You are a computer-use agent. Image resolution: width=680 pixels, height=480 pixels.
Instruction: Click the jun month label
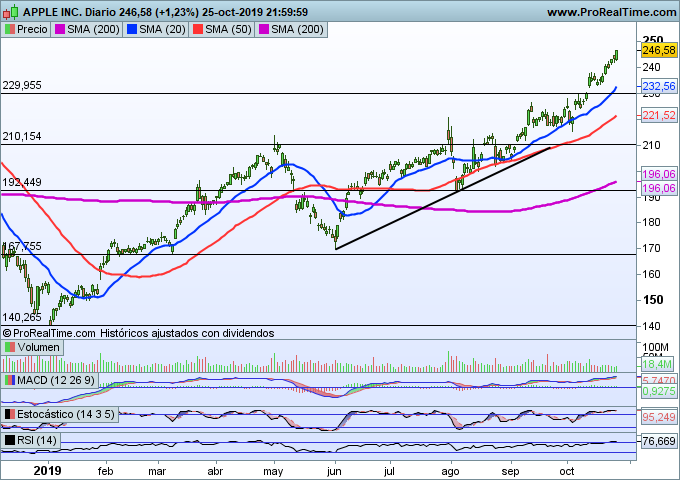click(334, 471)
